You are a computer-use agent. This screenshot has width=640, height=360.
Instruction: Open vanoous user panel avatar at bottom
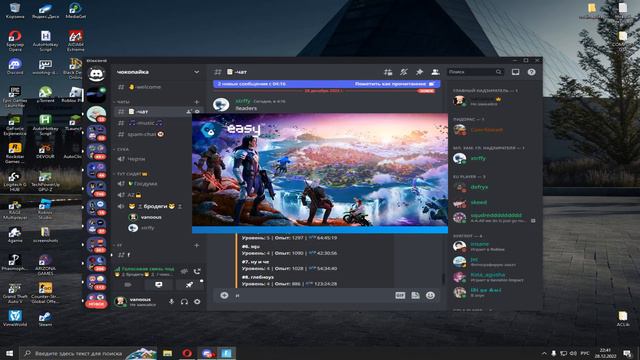pyautogui.click(x=120, y=302)
